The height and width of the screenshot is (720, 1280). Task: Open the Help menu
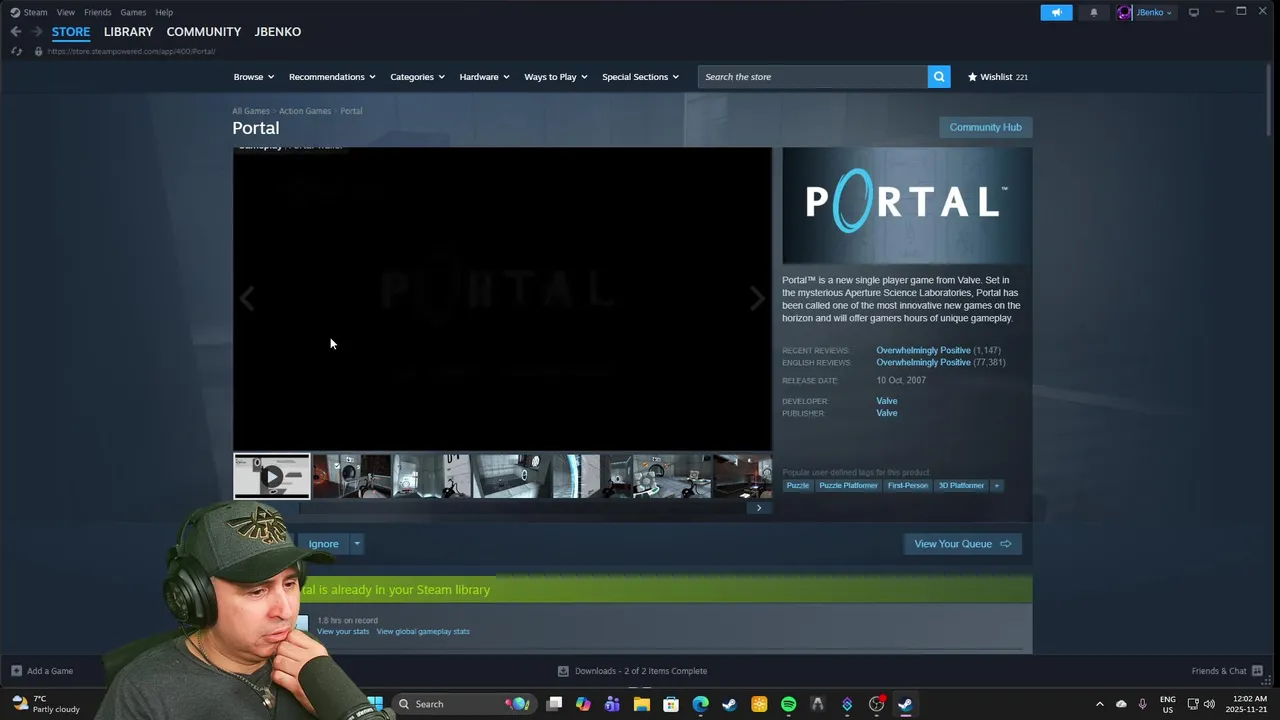click(164, 12)
